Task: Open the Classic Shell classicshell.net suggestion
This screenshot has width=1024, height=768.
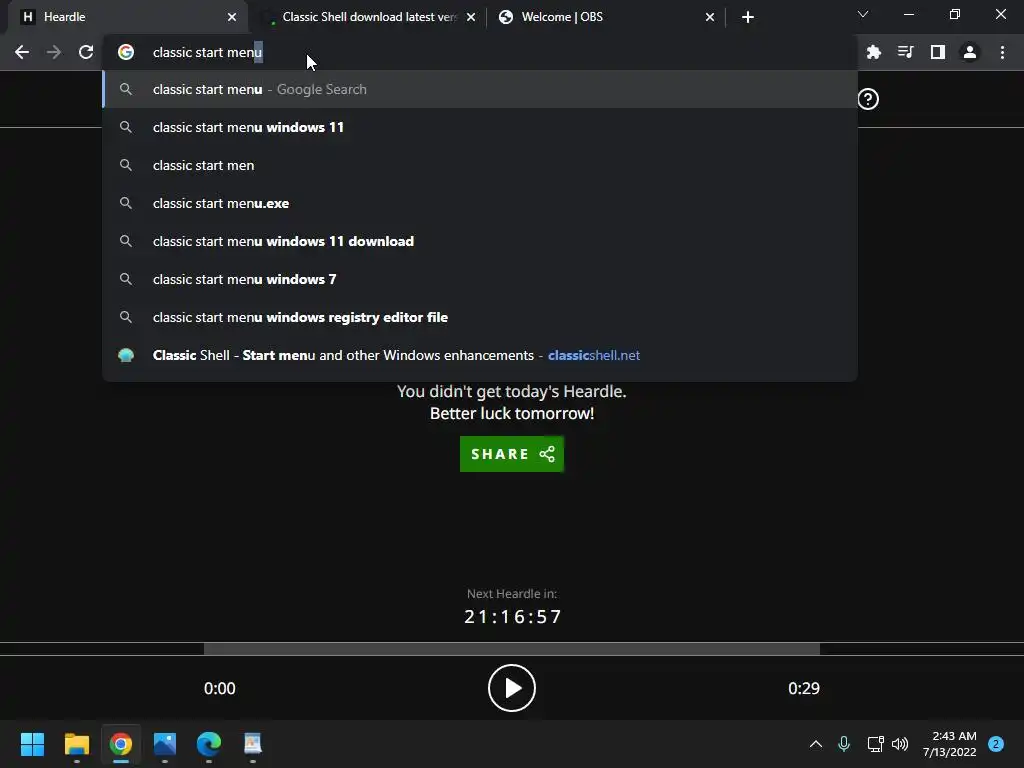Action: click(480, 355)
